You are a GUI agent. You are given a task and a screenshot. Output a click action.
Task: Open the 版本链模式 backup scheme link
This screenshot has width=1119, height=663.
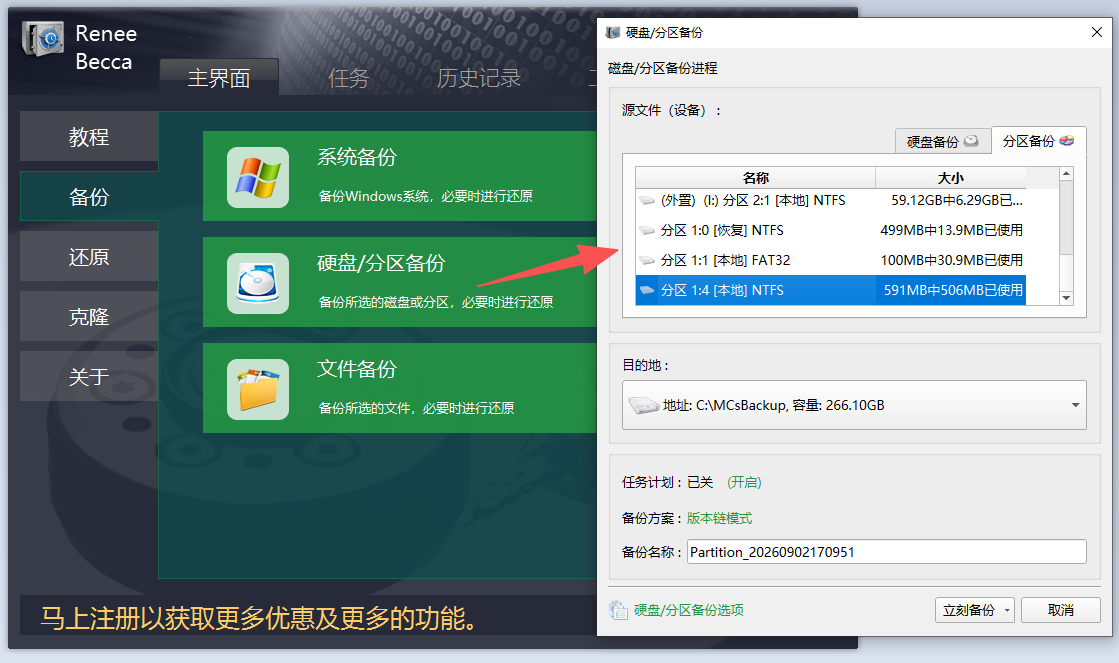click(719, 518)
